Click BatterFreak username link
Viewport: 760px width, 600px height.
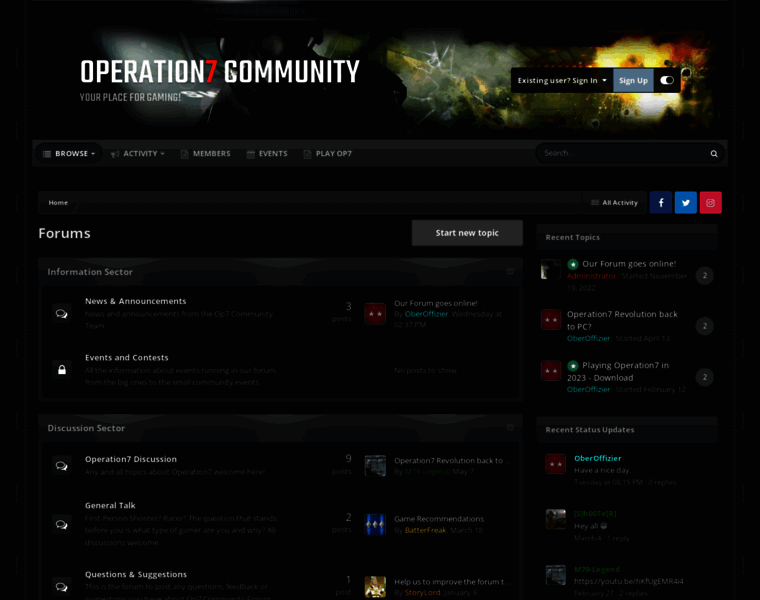click(x=425, y=530)
